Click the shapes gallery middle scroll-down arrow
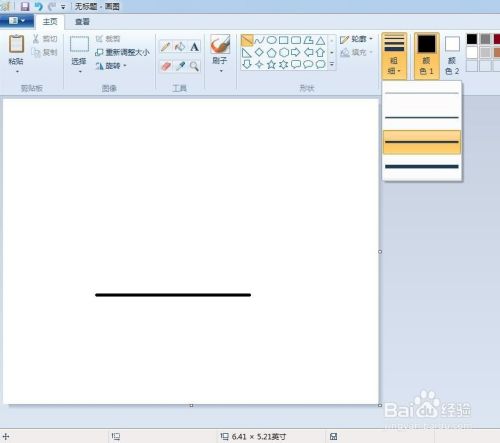Screen dimensions: 500x443 click(x=332, y=53)
